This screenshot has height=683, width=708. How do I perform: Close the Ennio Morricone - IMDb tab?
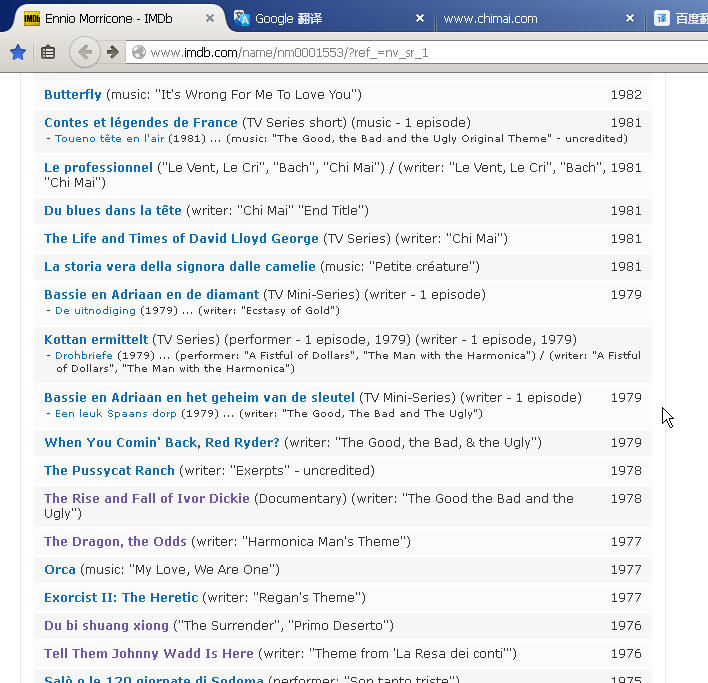pos(210,18)
